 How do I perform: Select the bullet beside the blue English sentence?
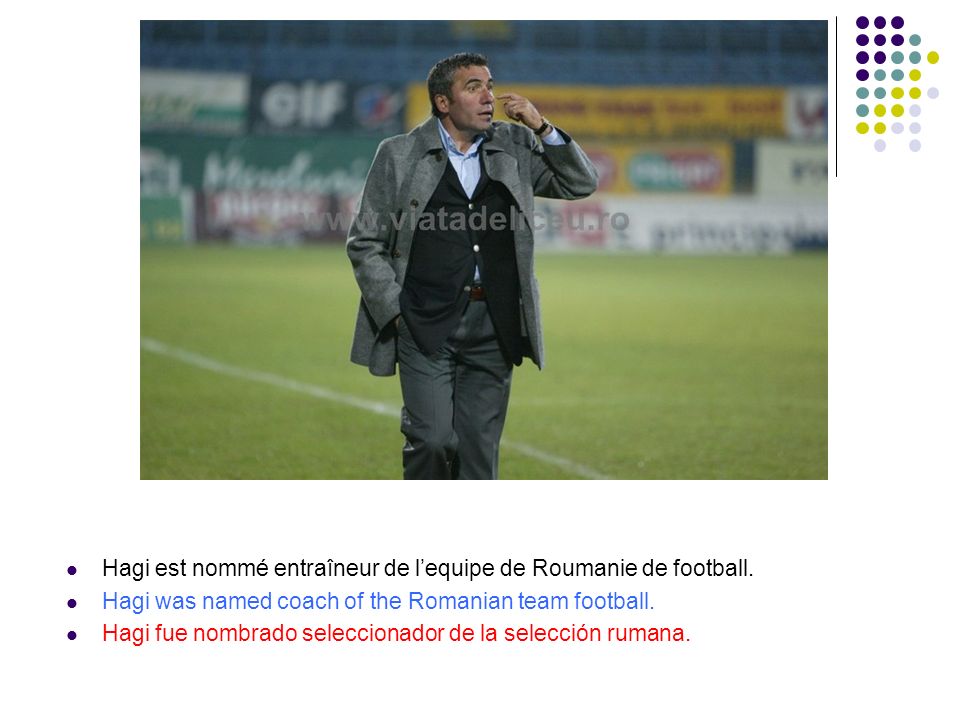click(x=72, y=603)
